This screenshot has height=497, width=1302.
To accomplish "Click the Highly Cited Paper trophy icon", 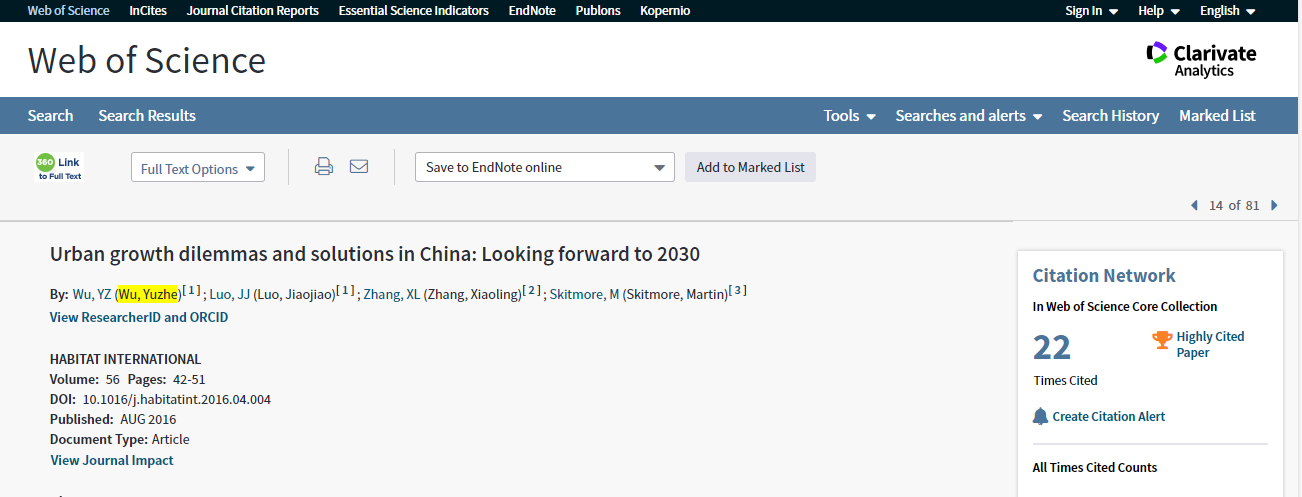I will [x=1162, y=341].
